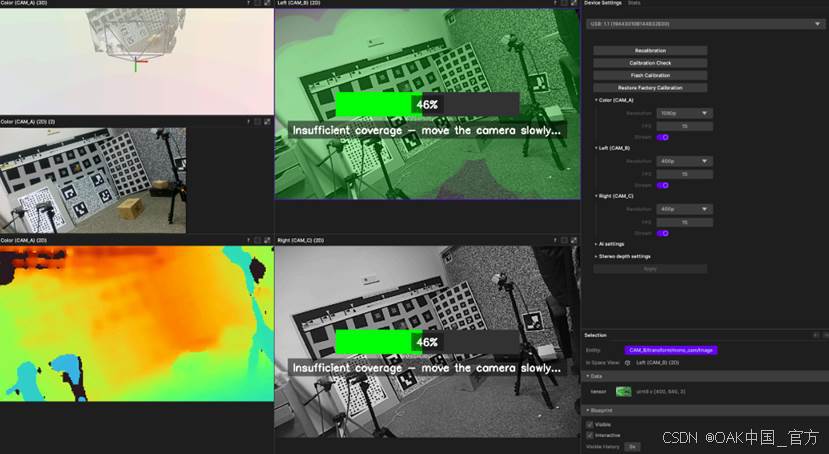Maximize the Left (CAM_B) (2D) view
This screenshot has width=829, height=454.
click(574, 3)
